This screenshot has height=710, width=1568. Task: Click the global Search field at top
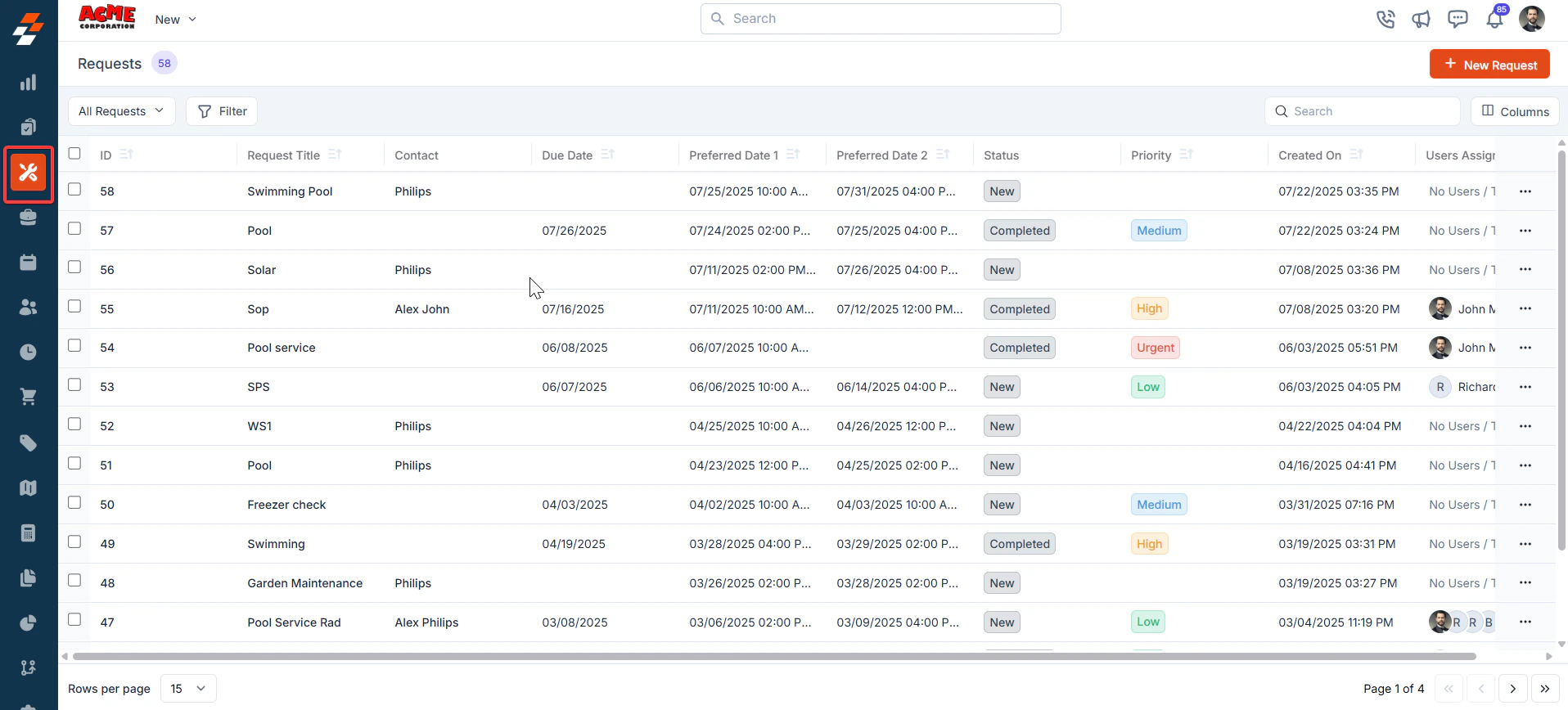pos(881,19)
